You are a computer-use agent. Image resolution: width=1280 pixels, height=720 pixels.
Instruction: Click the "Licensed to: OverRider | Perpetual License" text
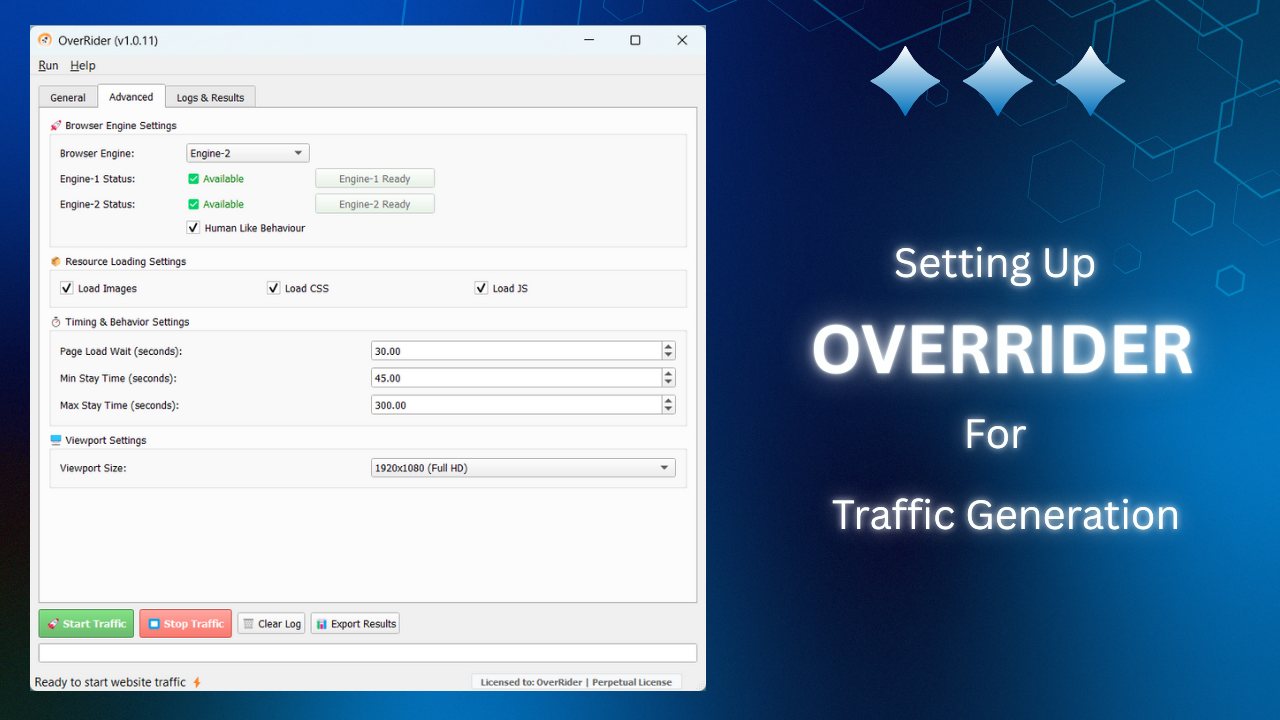pyautogui.click(x=577, y=682)
